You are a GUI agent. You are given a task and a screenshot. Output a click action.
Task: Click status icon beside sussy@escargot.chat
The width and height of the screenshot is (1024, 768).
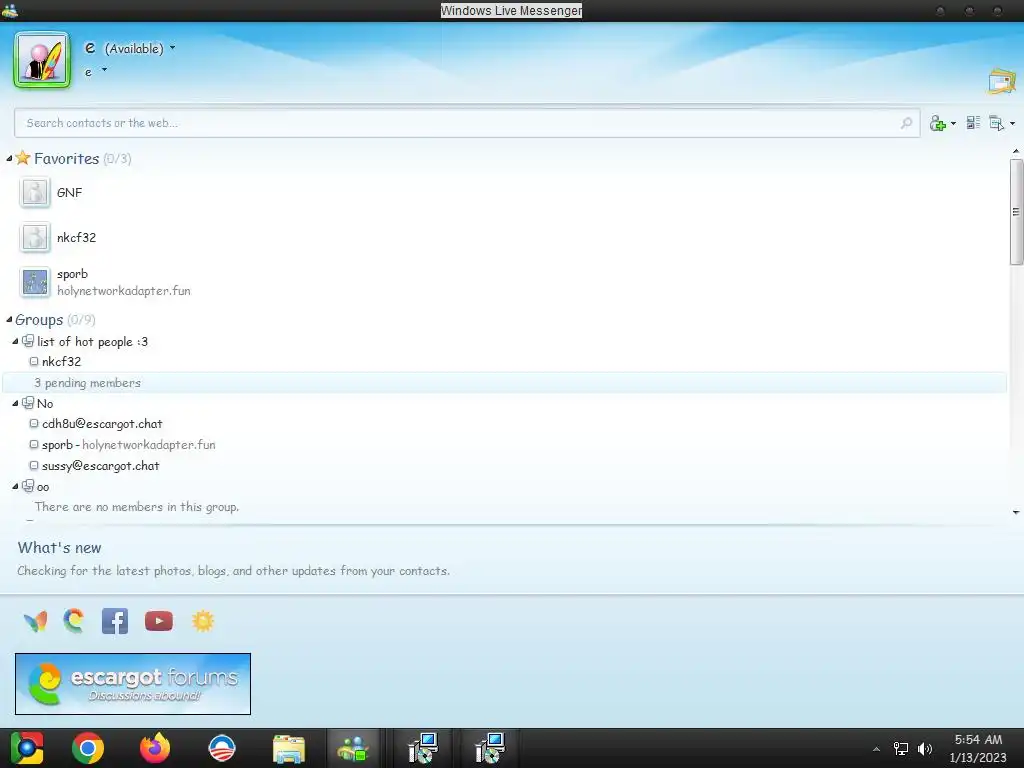click(x=34, y=466)
